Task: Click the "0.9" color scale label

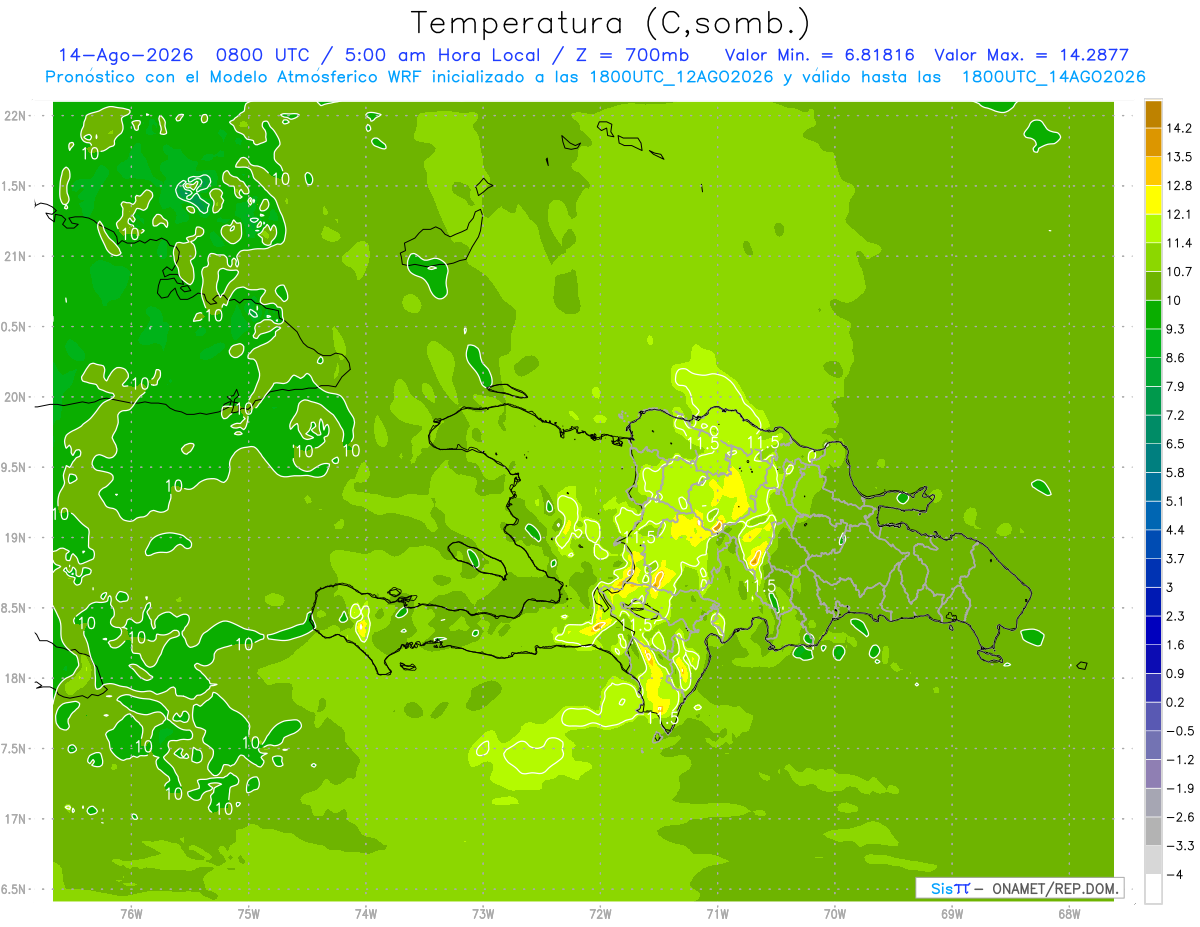Action: [x=1174, y=674]
